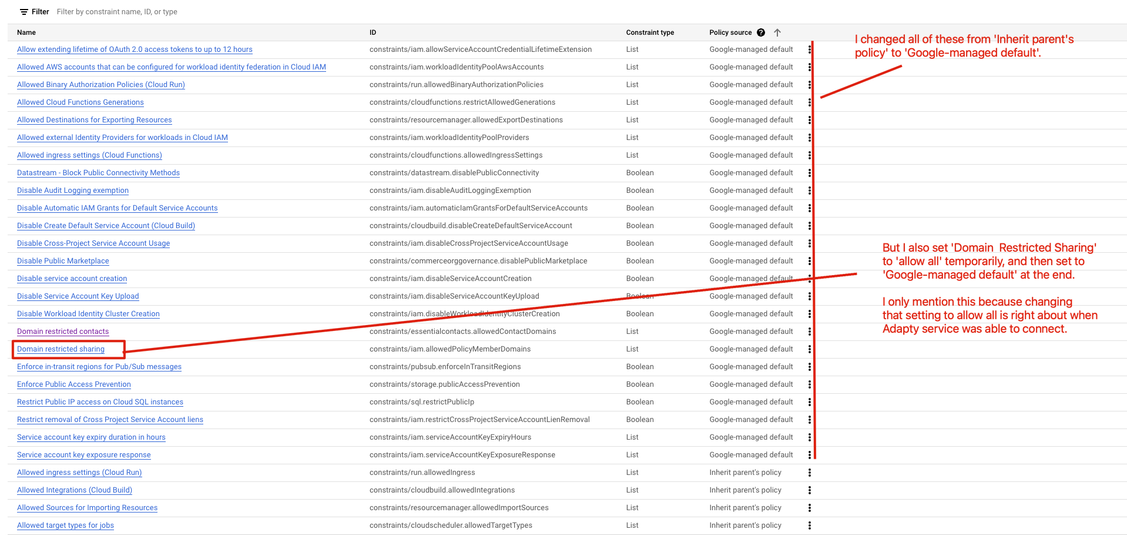1127x535 pixels.
Task: Open menu for Allowed ingress settings (Cloud Run) row
Action: point(810,472)
